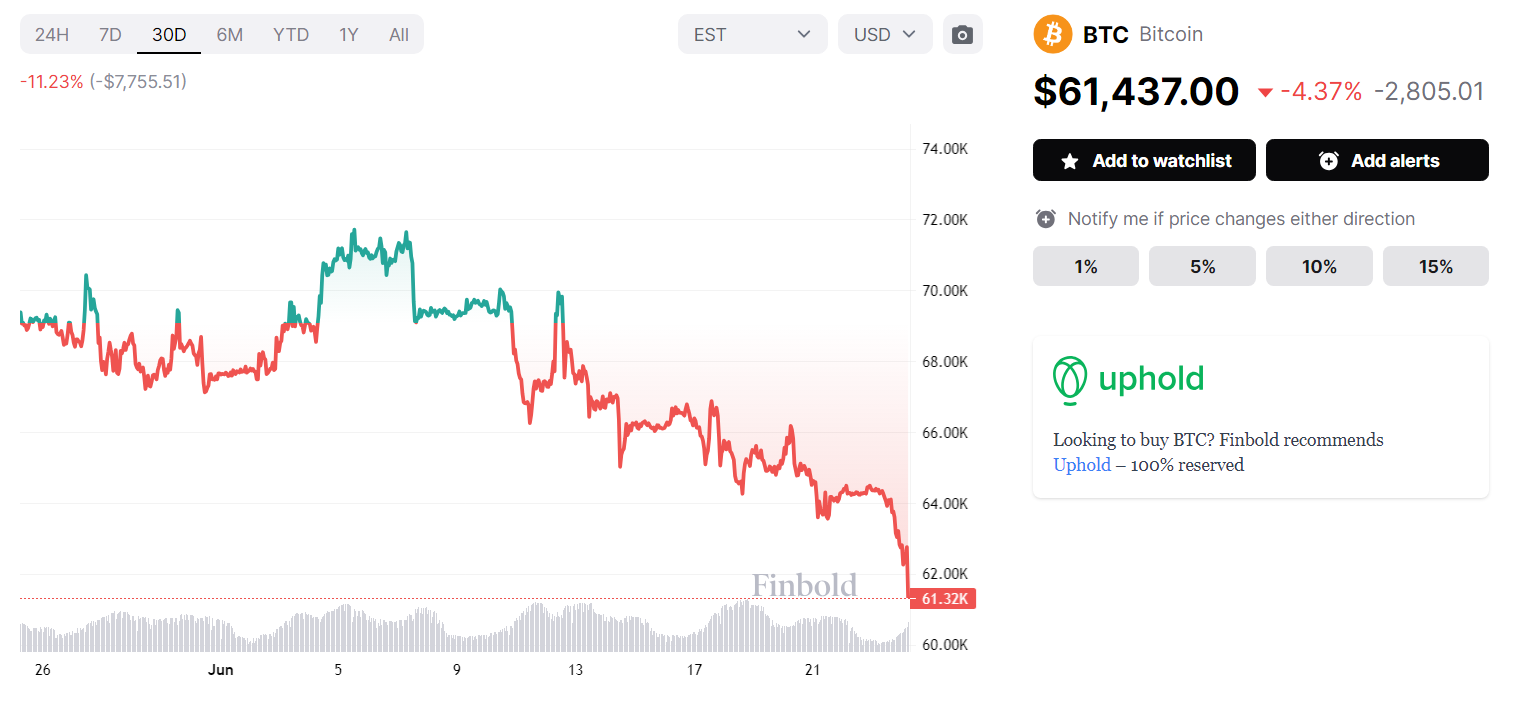
Task: Click the orange Bitcoin logo icon
Action: [1052, 34]
